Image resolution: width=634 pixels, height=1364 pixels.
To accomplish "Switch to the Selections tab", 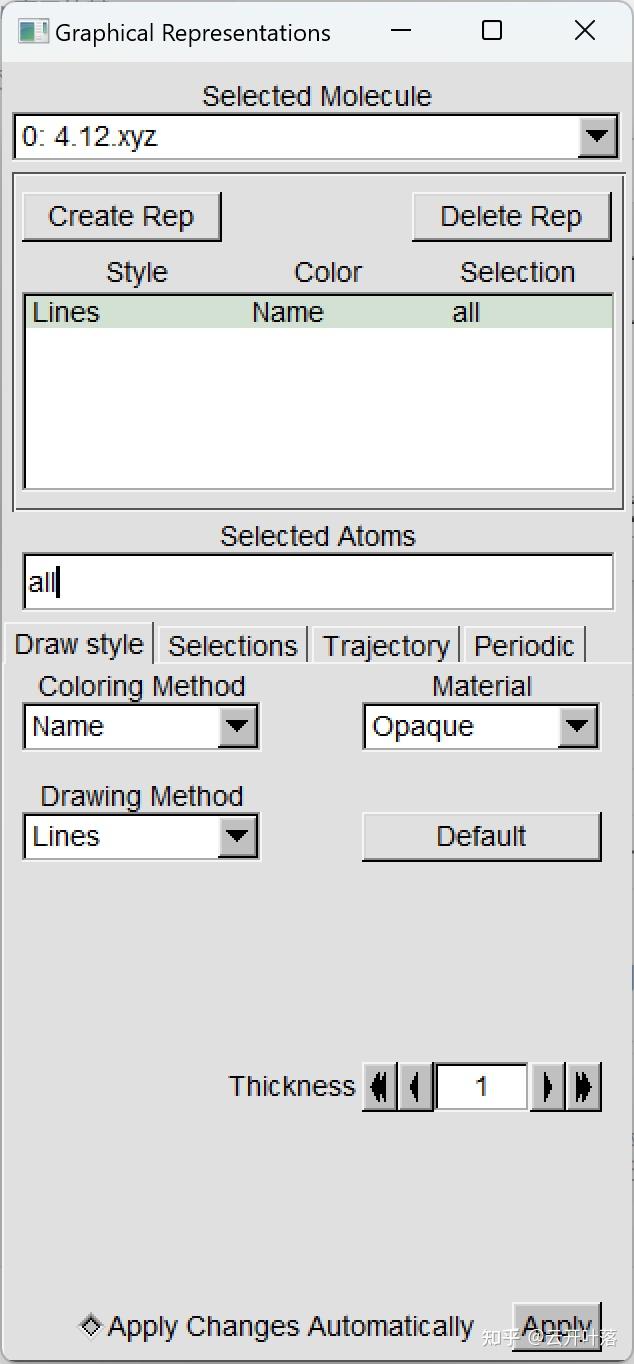I will pos(232,646).
